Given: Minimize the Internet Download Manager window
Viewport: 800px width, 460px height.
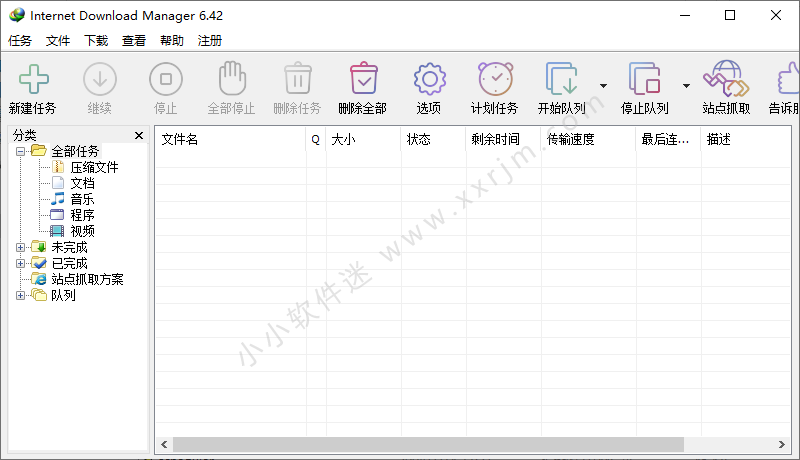Looking at the screenshot, I should pos(685,15).
